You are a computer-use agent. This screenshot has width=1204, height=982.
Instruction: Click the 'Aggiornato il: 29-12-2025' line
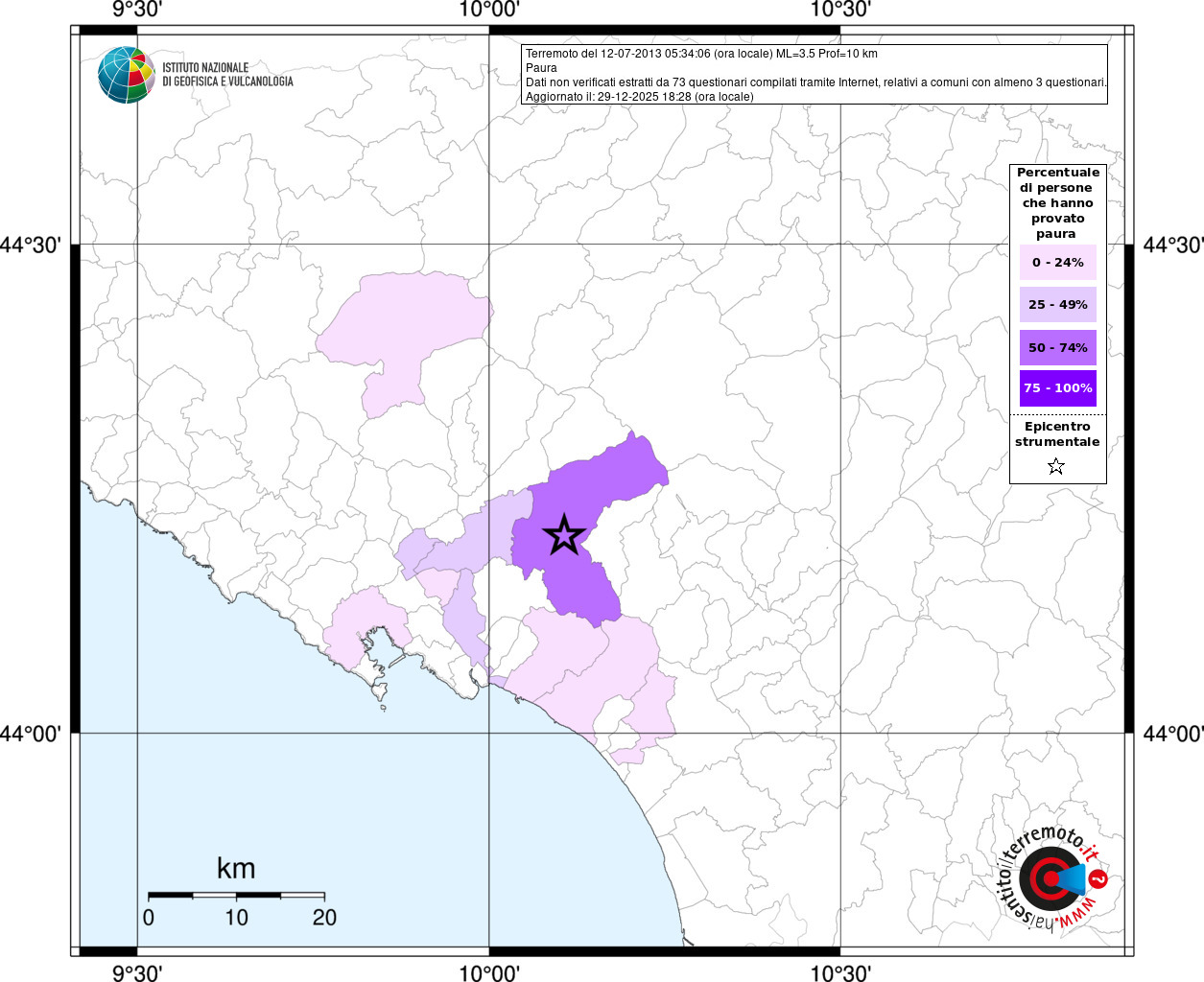(x=639, y=97)
